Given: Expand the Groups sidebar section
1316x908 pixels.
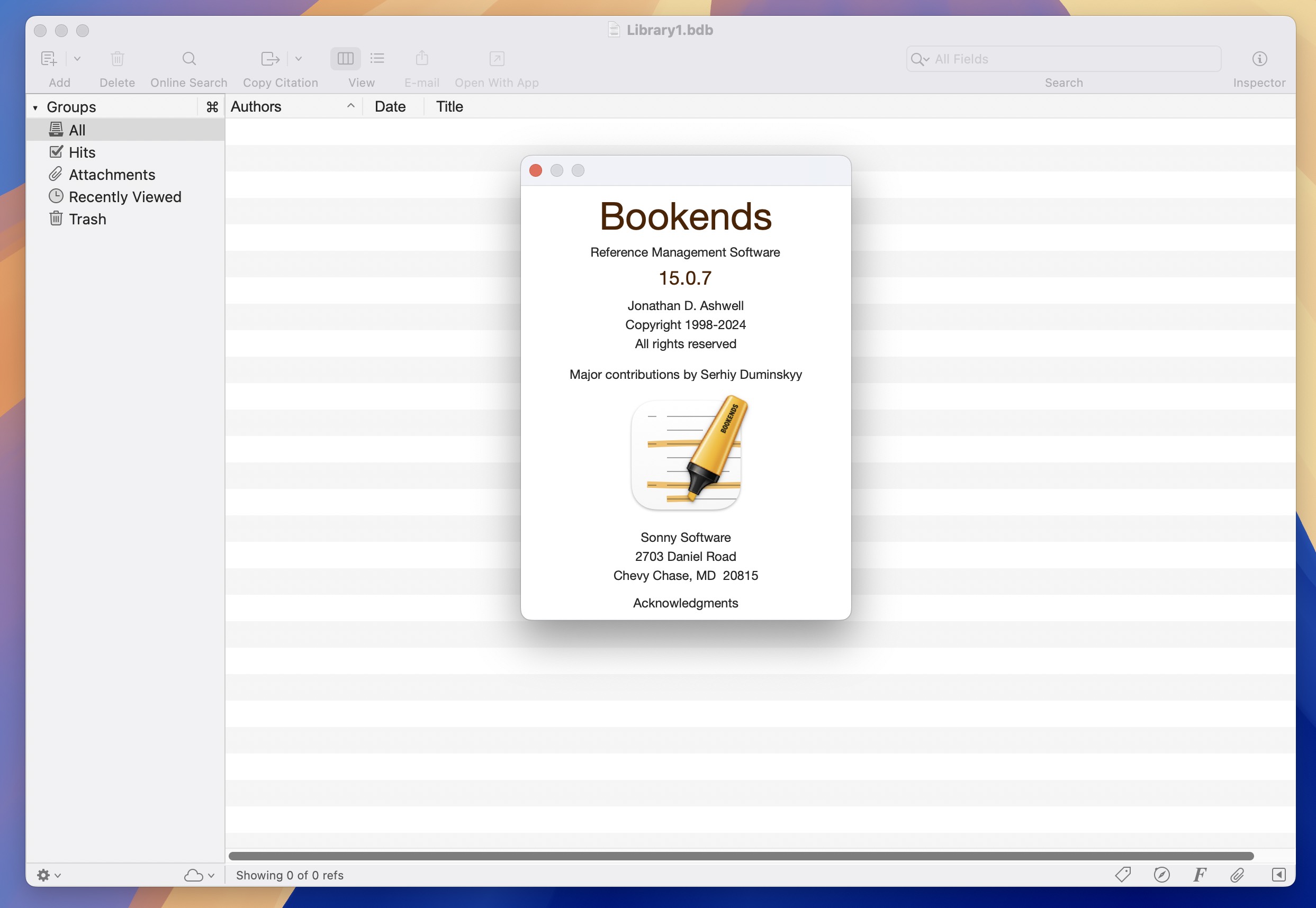Looking at the screenshot, I should 36,106.
